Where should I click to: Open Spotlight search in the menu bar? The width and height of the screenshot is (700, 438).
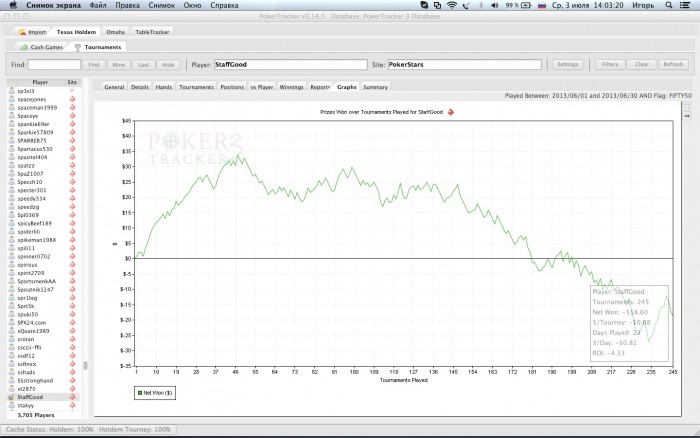[x=669, y=5]
